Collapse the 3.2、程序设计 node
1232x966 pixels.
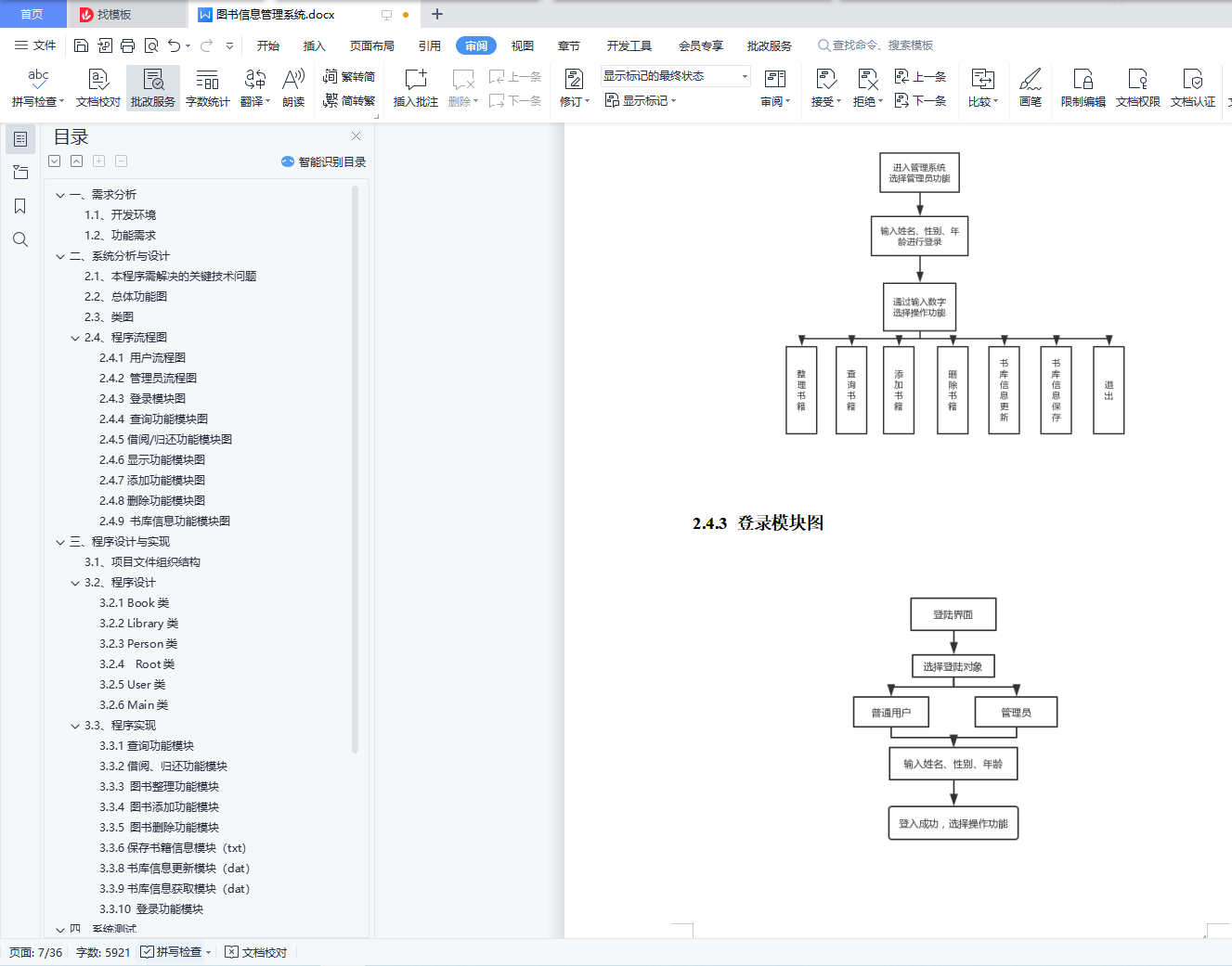click(75, 583)
